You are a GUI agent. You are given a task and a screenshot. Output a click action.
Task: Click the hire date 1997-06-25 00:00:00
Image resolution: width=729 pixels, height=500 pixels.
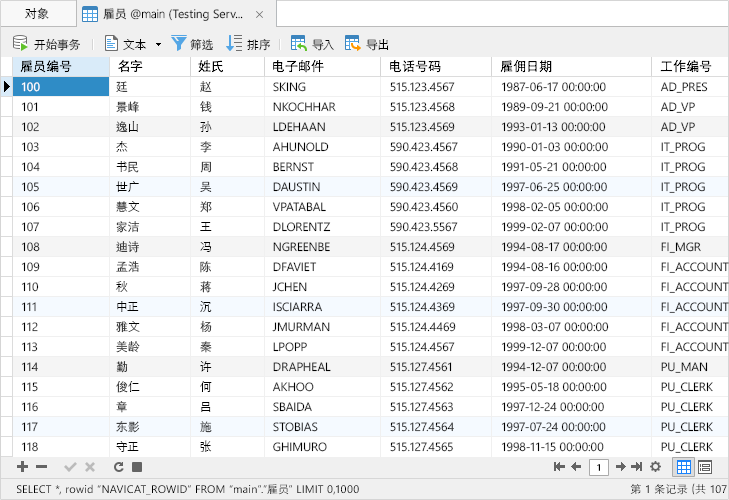[x=571, y=187]
